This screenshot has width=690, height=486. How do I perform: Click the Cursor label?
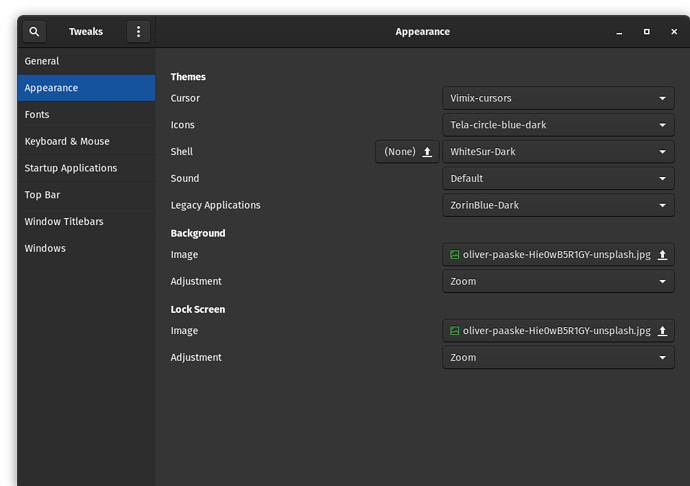tap(185, 98)
